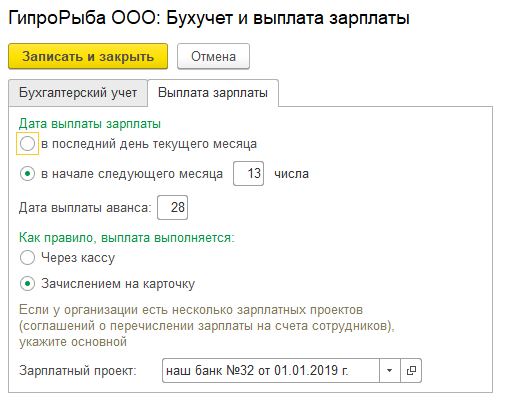Click the 'Дата выплаты зарплаты' green heading
This screenshot has width=514, height=402.
(90, 124)
